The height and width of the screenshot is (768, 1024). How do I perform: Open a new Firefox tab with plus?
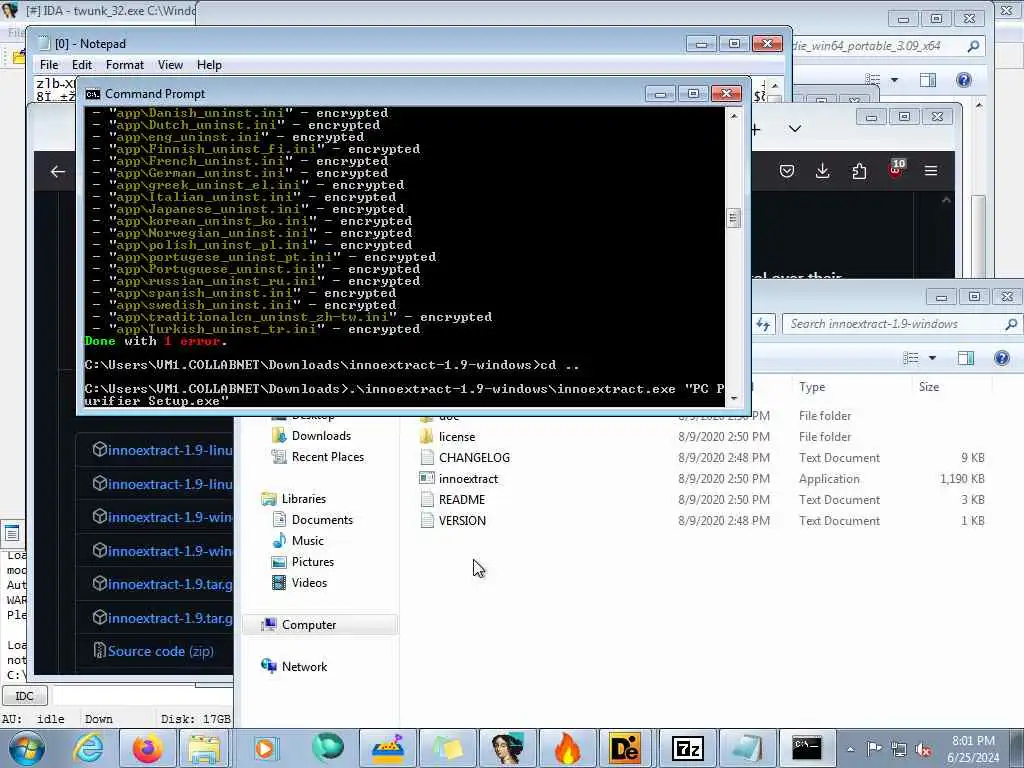click(756, 129)
